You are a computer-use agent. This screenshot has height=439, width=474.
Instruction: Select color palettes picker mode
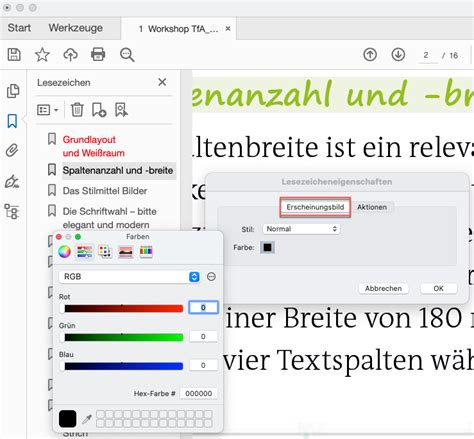[105, 251]
